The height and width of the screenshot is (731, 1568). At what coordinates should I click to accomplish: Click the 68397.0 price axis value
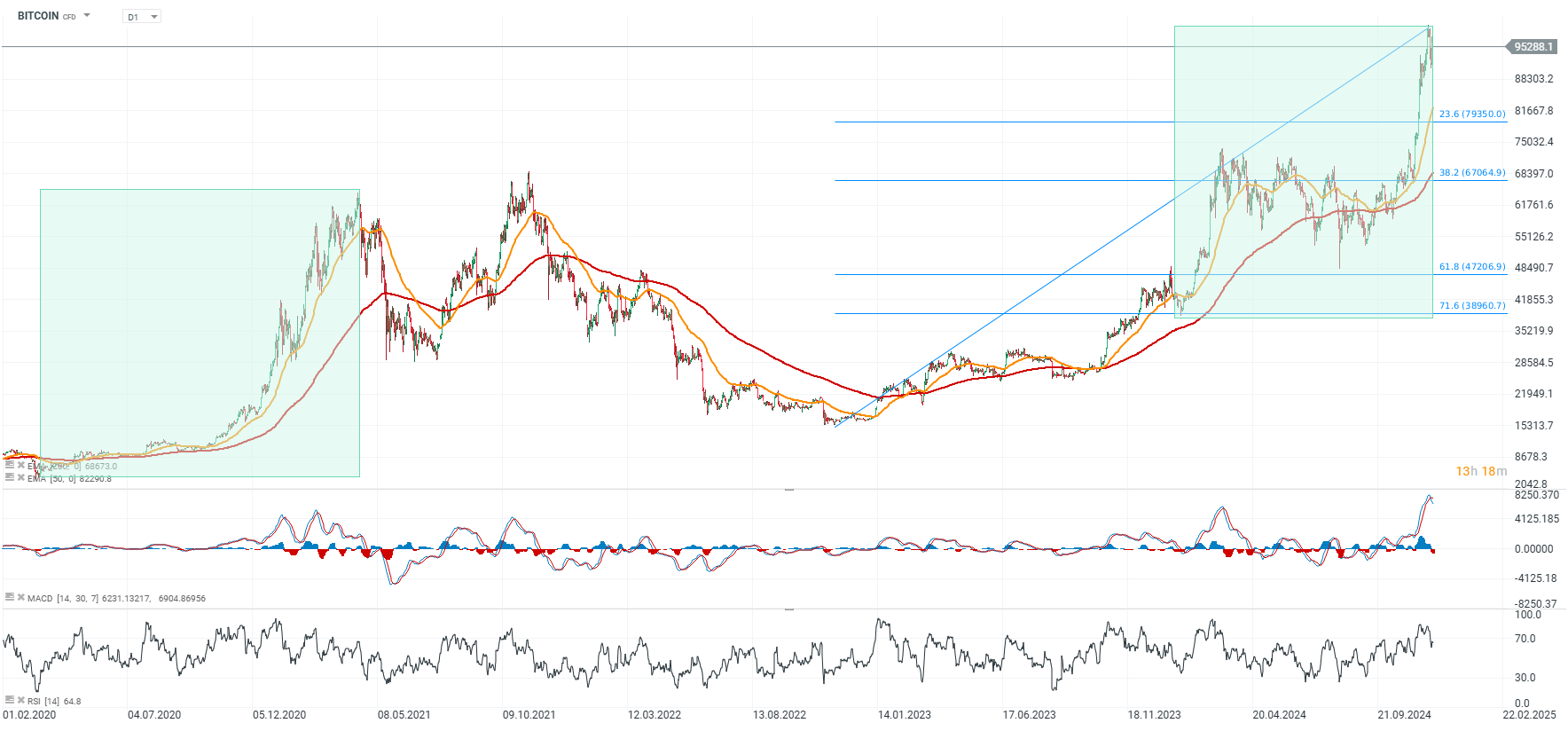point(1534,174)
